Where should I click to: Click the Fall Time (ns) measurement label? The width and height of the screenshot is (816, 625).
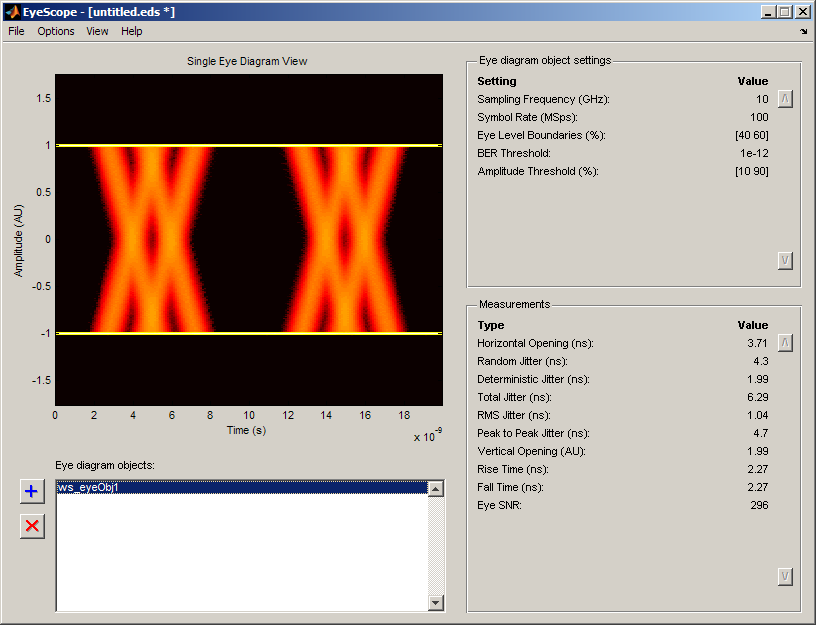click(511, 487)
